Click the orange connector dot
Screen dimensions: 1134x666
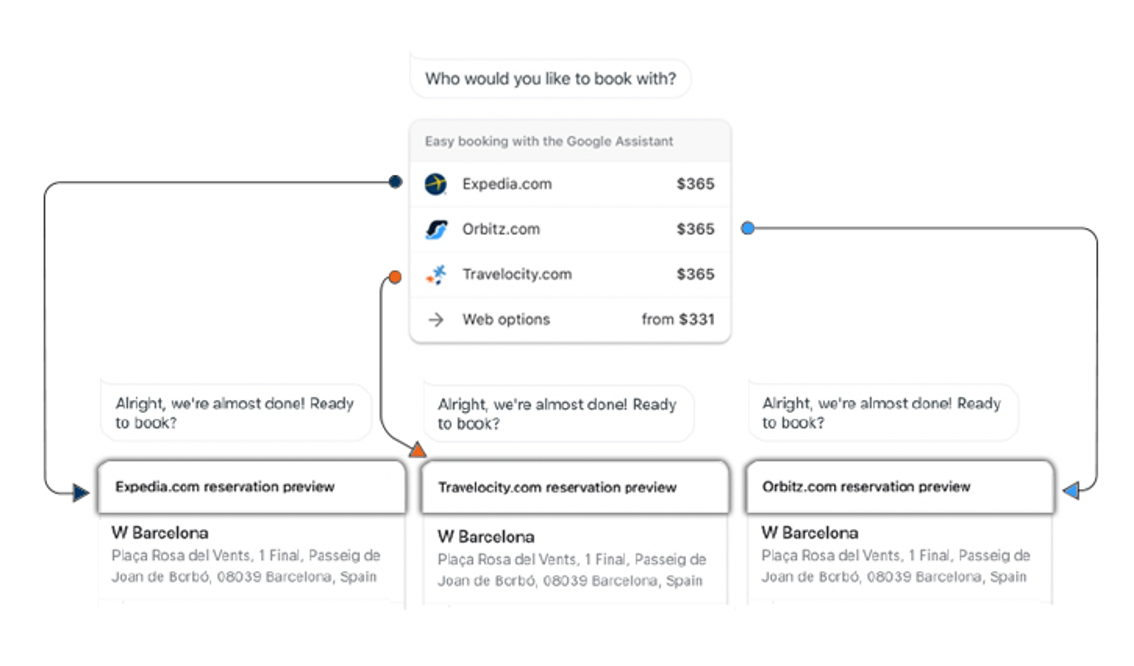pos(395,277)
